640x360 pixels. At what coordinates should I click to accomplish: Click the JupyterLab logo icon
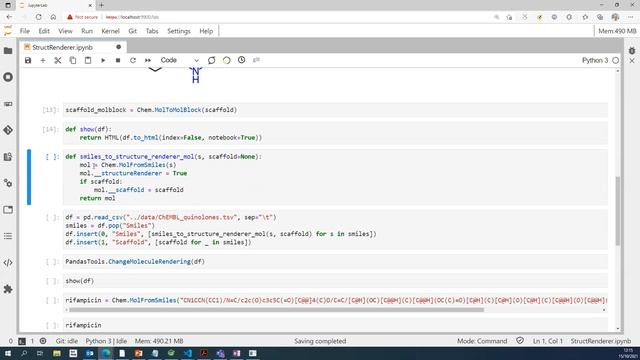click(x=8, y=31)
